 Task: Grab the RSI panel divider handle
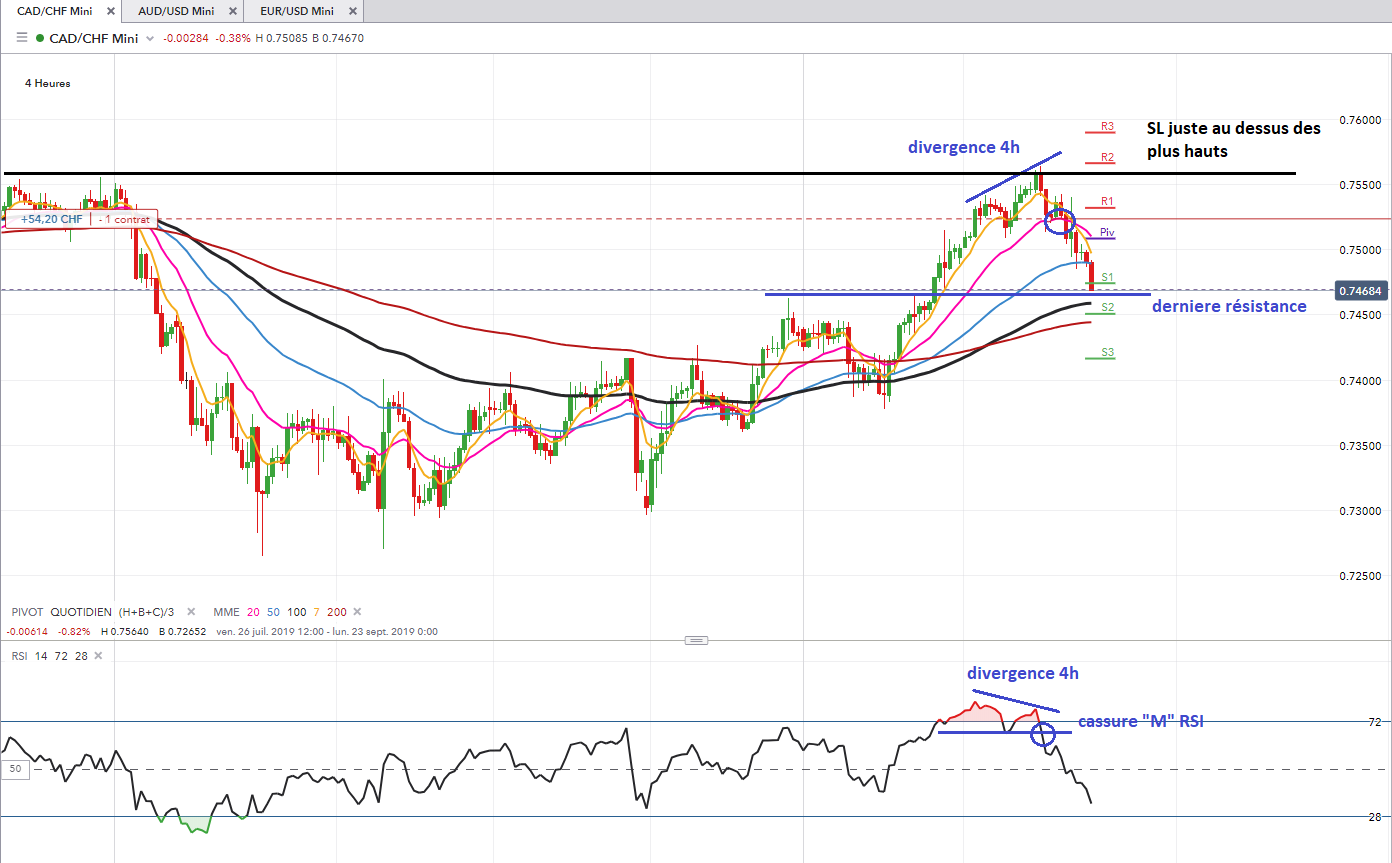[697, 640]
